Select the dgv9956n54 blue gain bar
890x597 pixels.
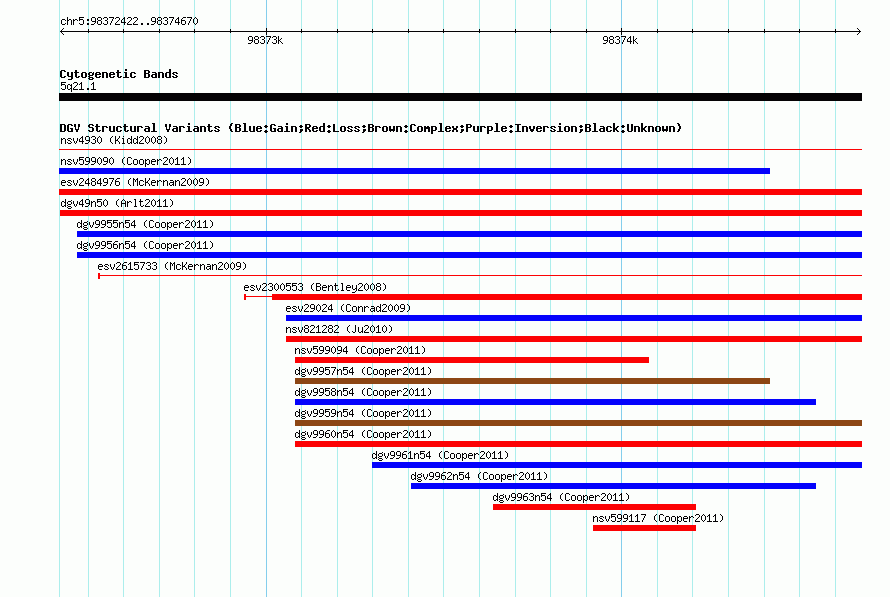(x=469, y=255)
